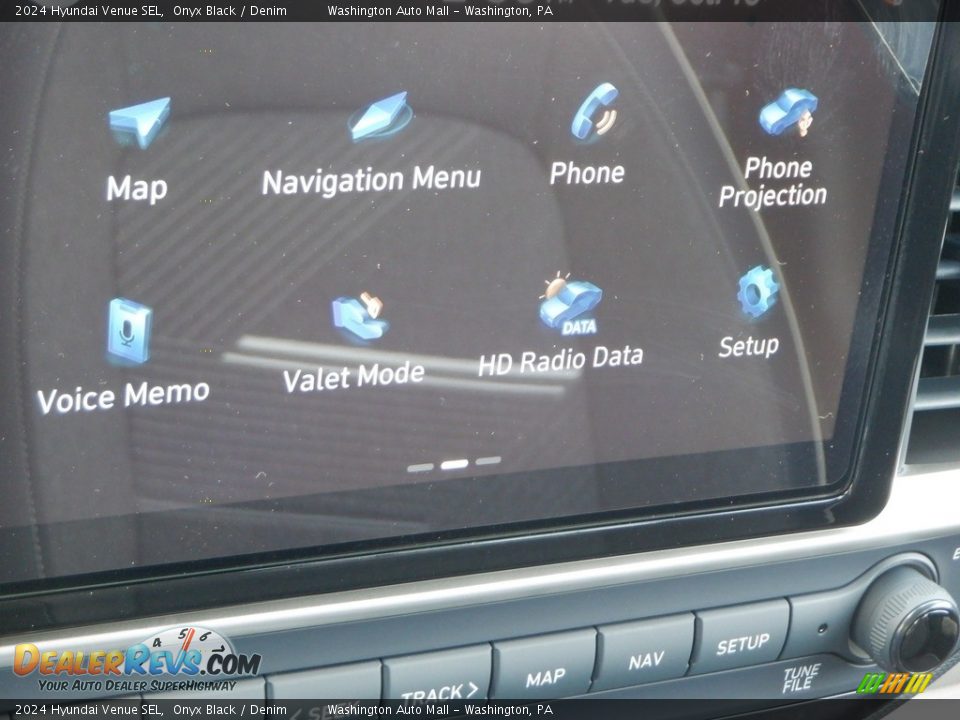The height and width of the screenshot is (720, 960).
Task: Select the 'HD Radio Data' label
Action: 561,360
